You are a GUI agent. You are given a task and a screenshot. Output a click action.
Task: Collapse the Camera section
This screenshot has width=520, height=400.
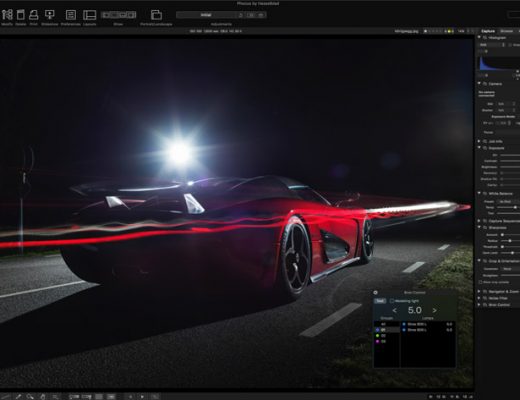point(479,84)
